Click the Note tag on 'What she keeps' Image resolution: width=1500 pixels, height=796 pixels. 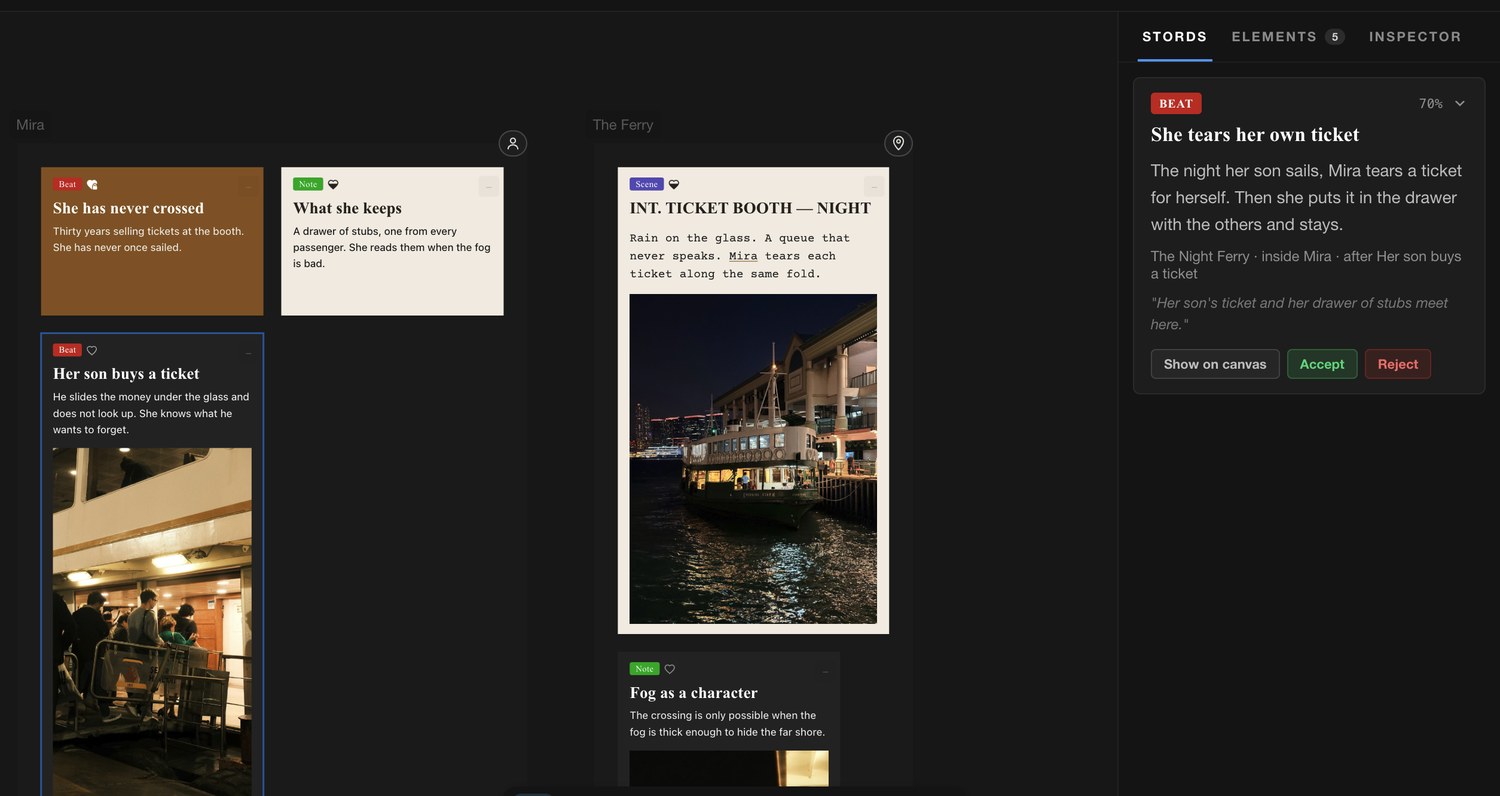[307, 184]
